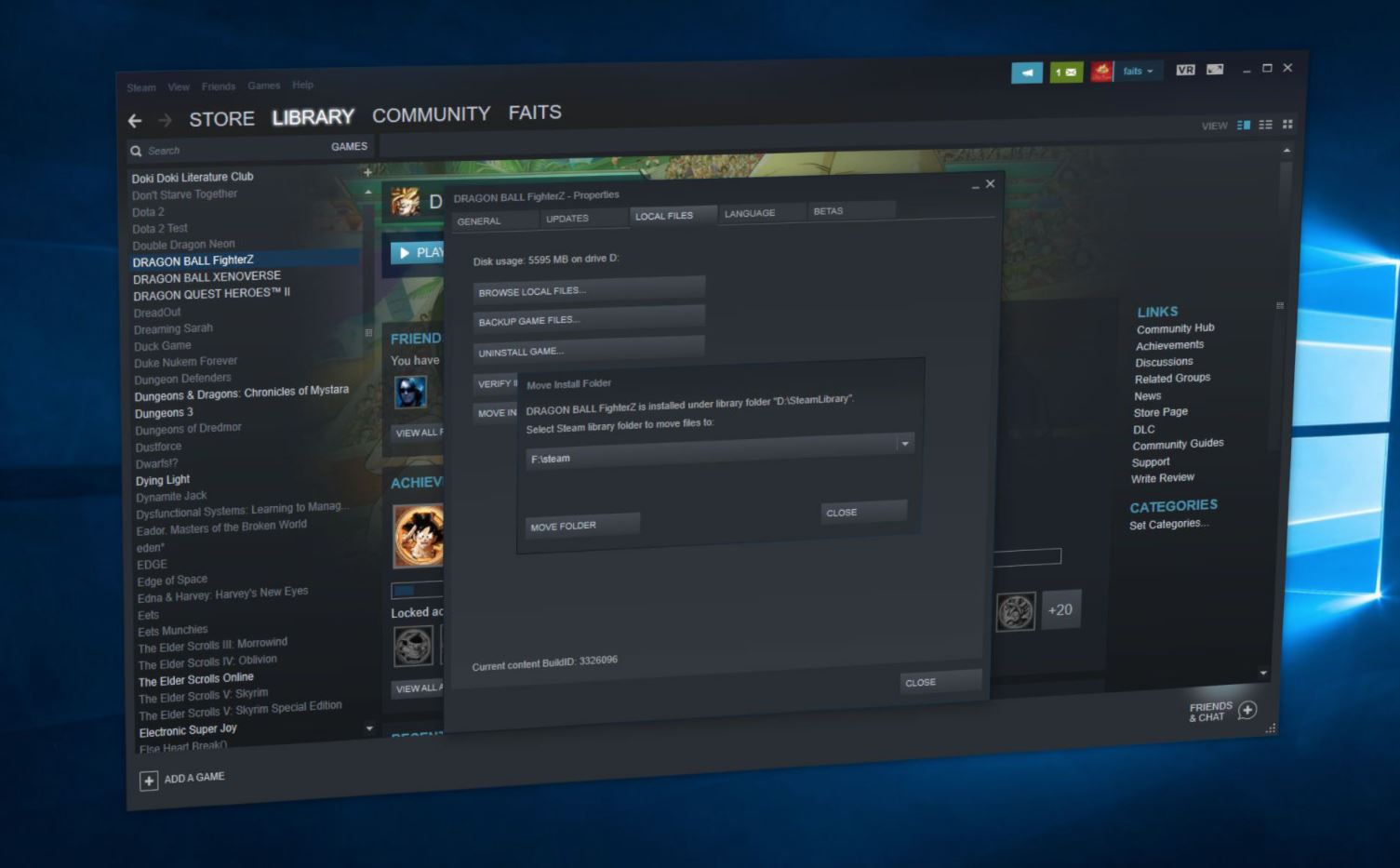Switch to the GENERAL tab
This screenshot has width=1400, height=868.
[x=495, y=220]
